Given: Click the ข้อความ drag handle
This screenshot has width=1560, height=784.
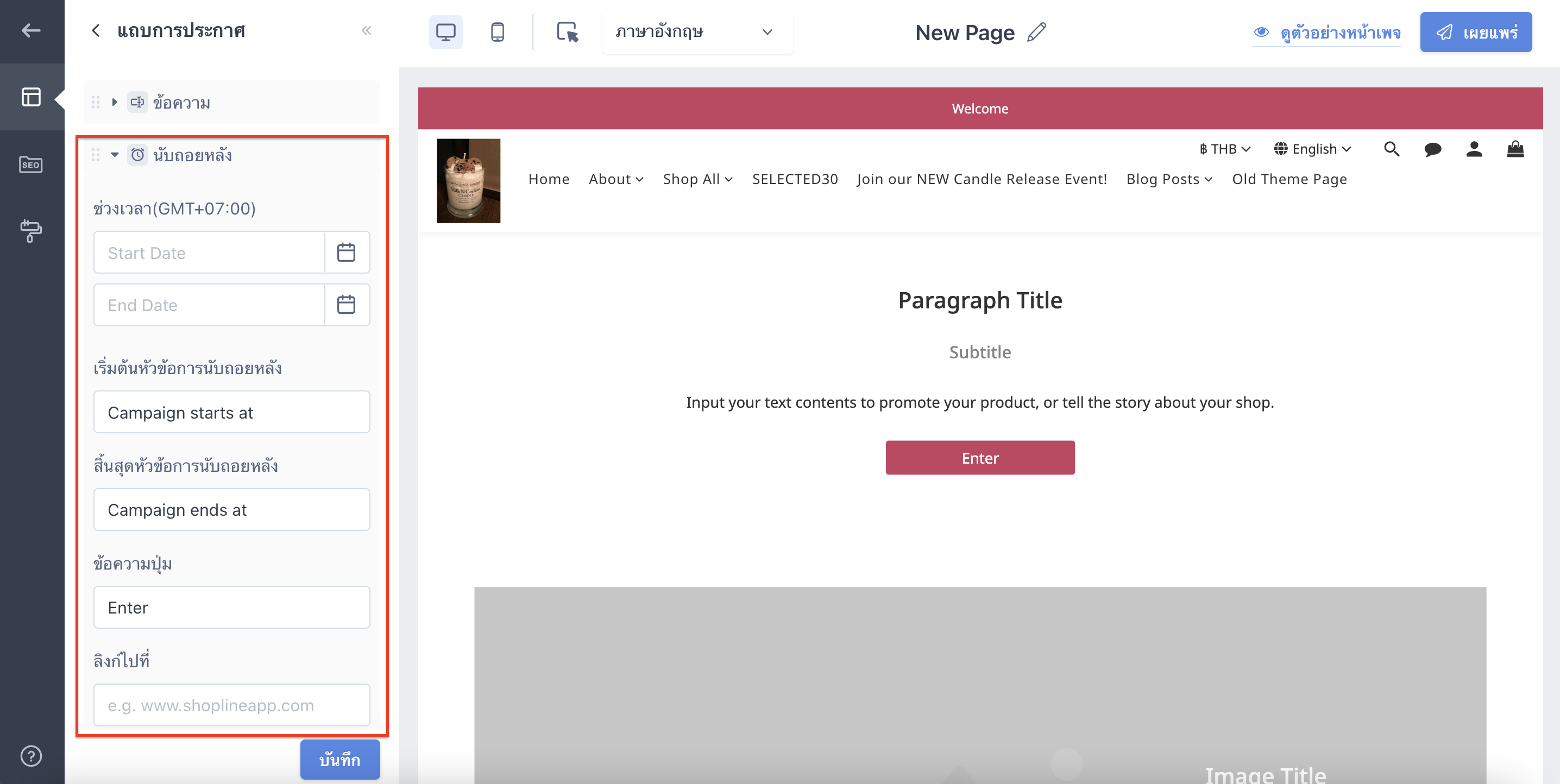Looking at the screenshot, I should (x=95, y=102).
